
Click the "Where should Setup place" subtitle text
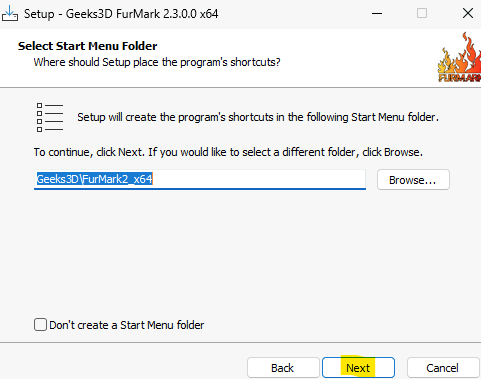[x=157, y=62]
